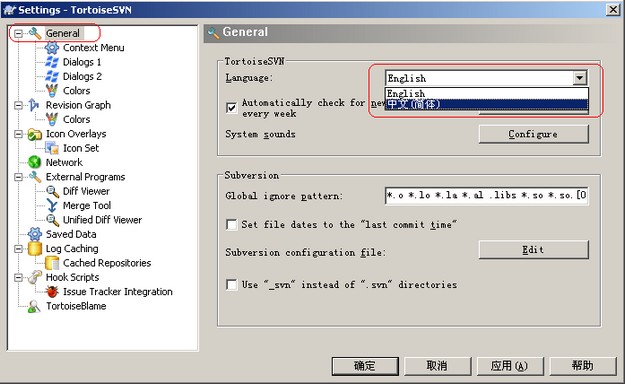Select the Dialogs 1 tree label

[x=82, y=62]
